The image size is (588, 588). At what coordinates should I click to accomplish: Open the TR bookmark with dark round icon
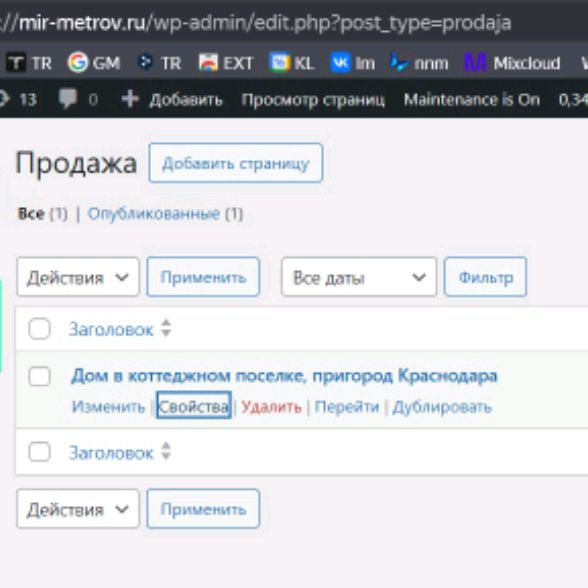pos(159,63)
